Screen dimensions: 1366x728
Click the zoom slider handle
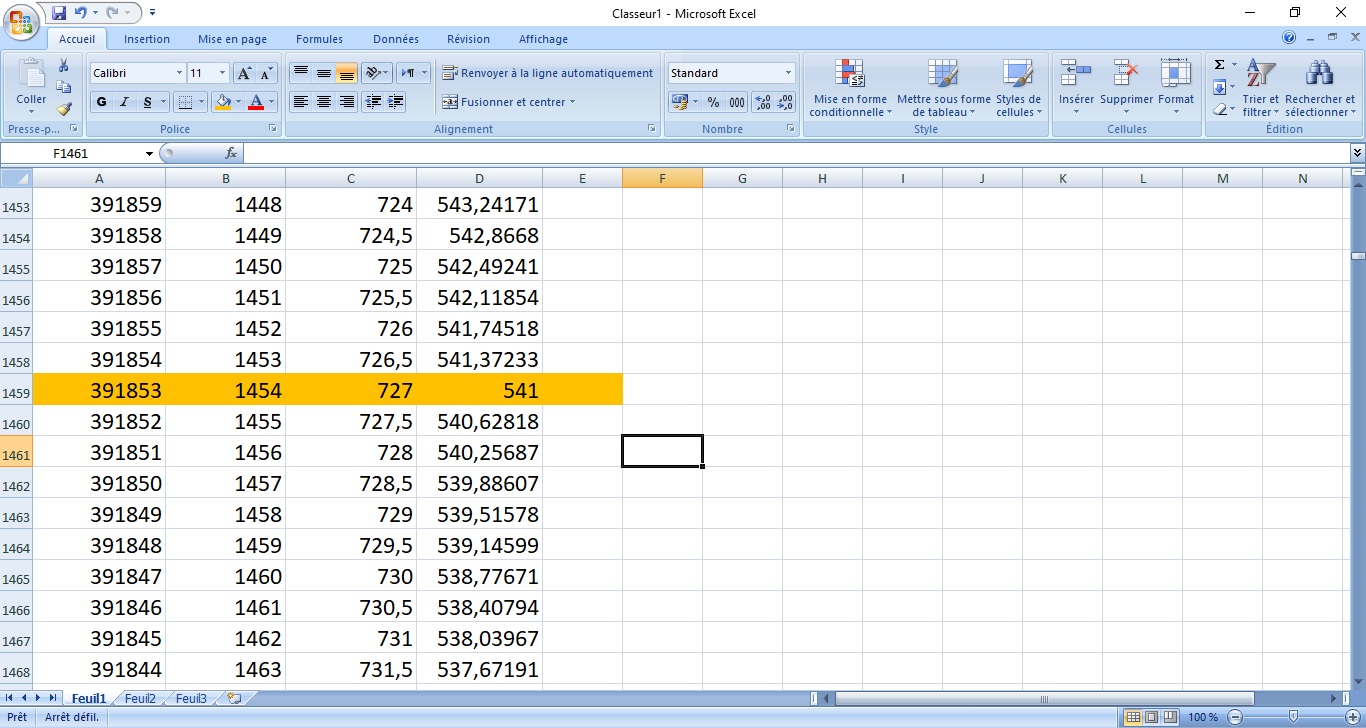click(x=1293, y=717)
